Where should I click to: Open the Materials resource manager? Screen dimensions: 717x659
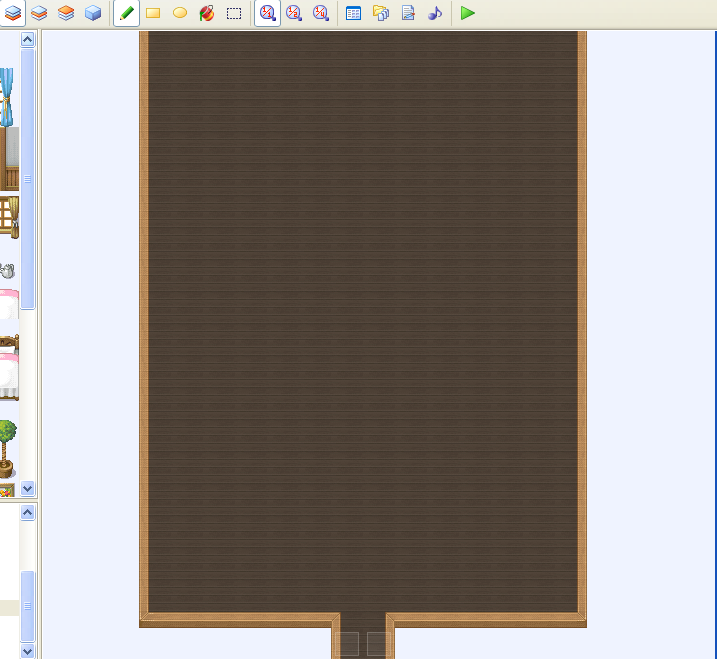click(x=380, y=13)
